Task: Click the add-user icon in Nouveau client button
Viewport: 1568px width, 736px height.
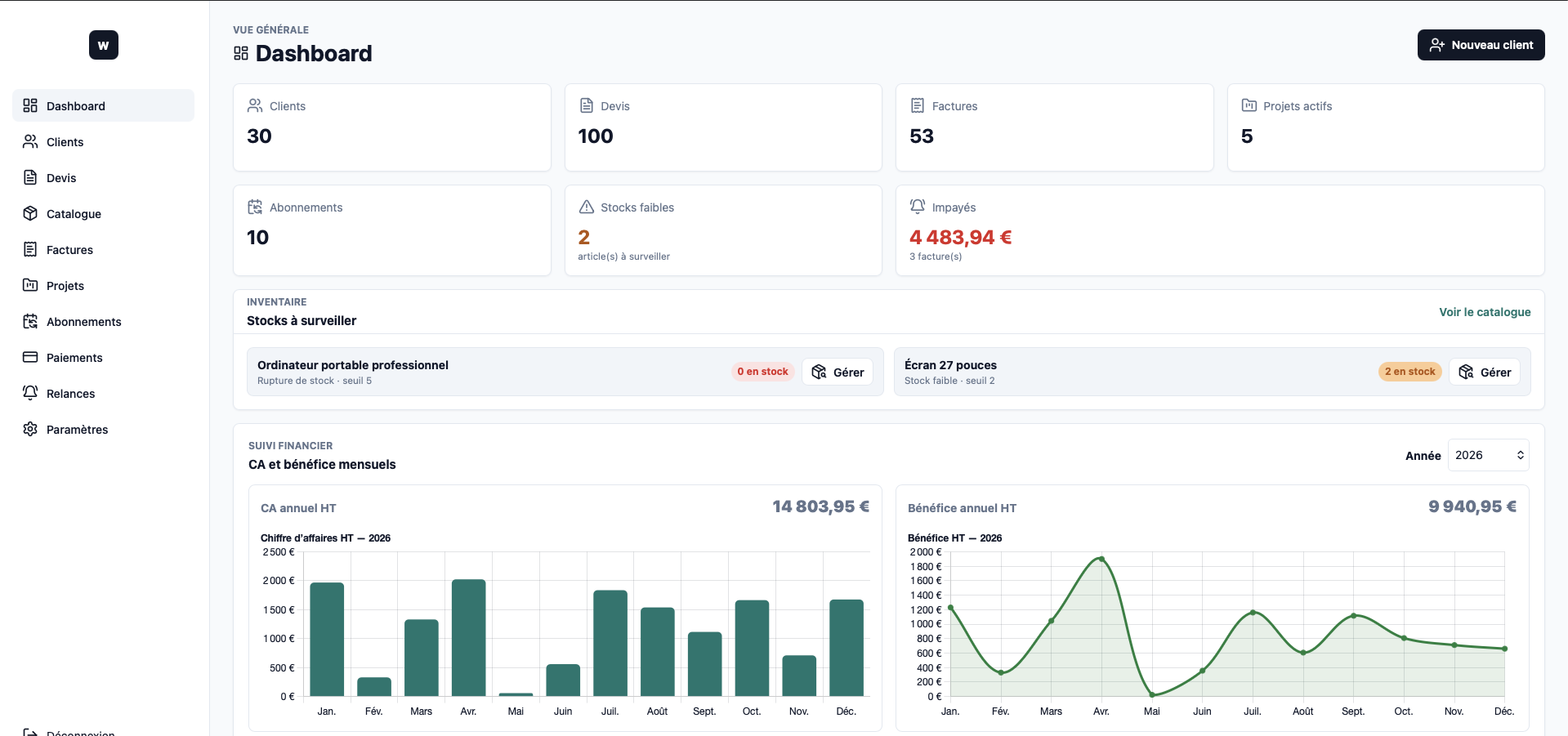Action: pos(1437,45)
